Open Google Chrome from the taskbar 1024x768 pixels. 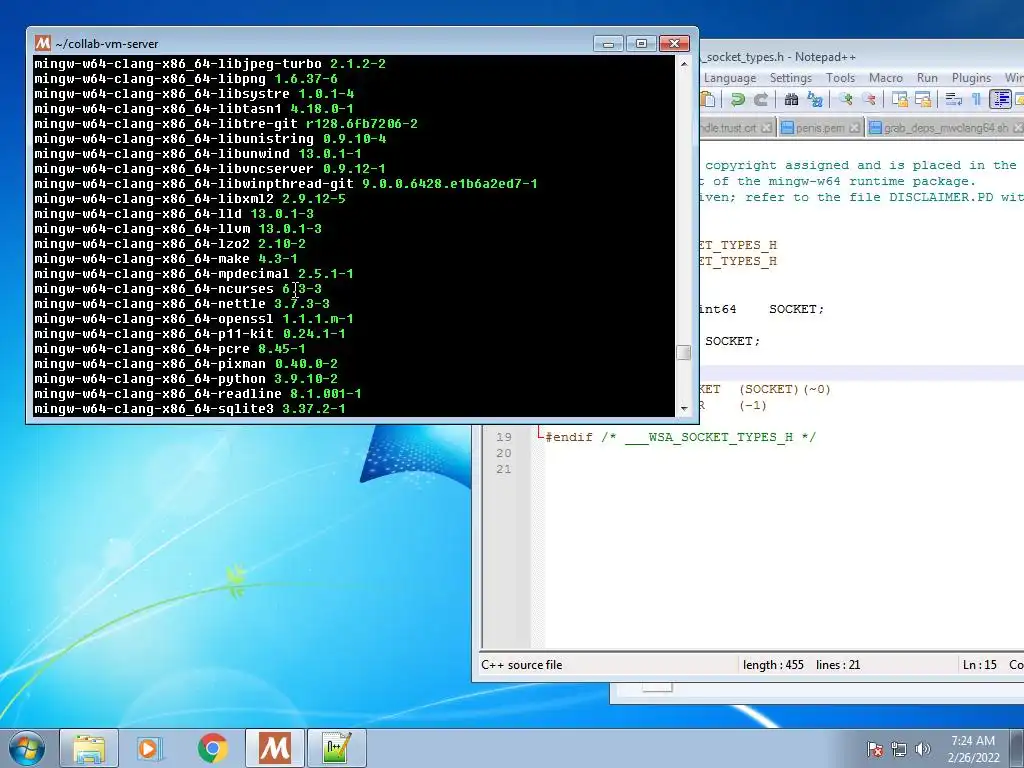[x=212, y=748]
